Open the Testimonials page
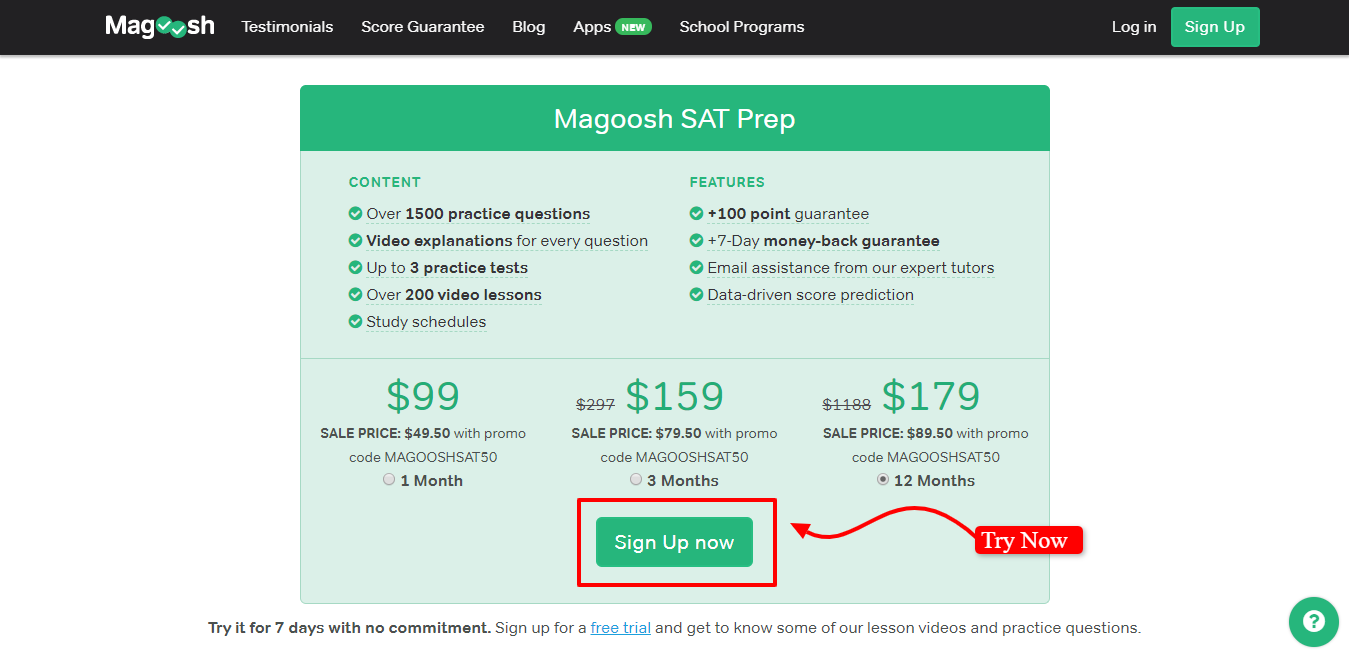Viewport: 1349px width, 657px height. coord(287,27)
